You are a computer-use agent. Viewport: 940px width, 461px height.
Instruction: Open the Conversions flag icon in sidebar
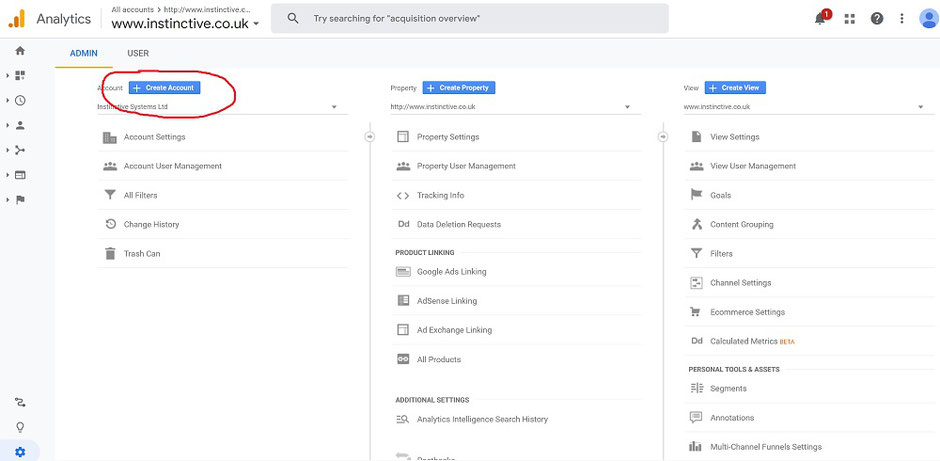[x=20, y=200]
